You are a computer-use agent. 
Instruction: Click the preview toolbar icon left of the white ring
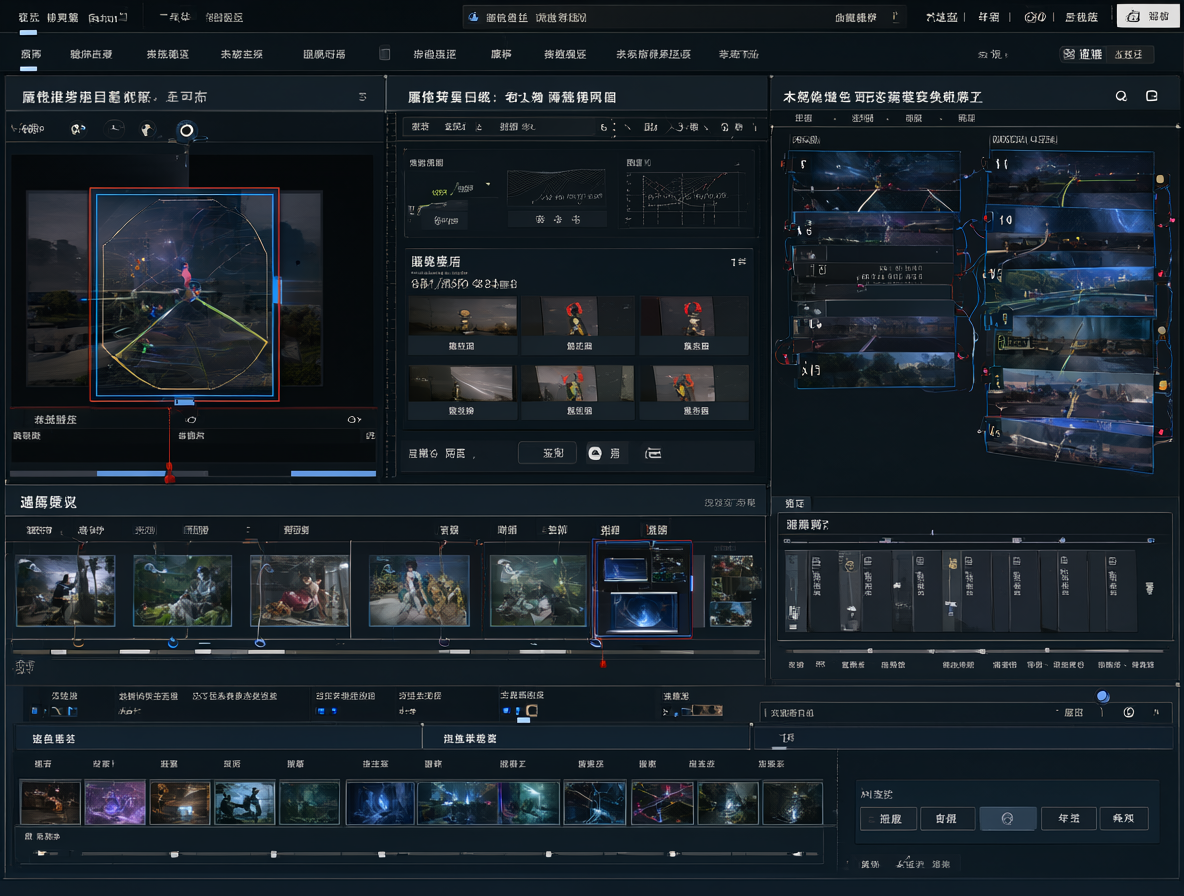(x=147, y=130)
